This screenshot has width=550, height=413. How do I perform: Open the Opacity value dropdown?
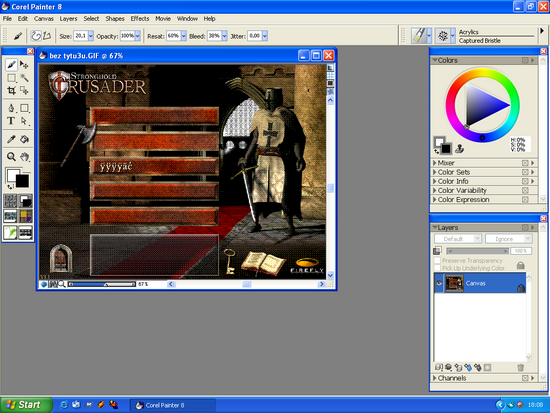[x=138, y=36]
